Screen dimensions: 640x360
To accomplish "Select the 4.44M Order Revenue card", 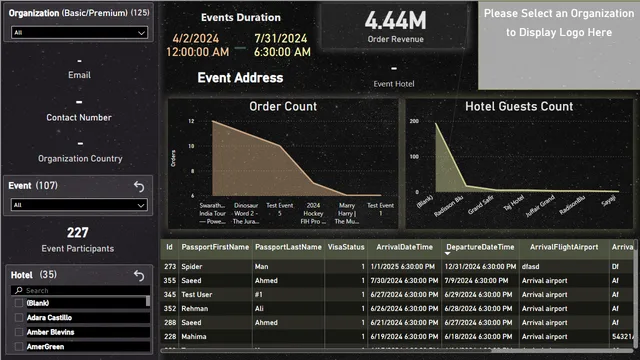I will click(x=395, y=27).
